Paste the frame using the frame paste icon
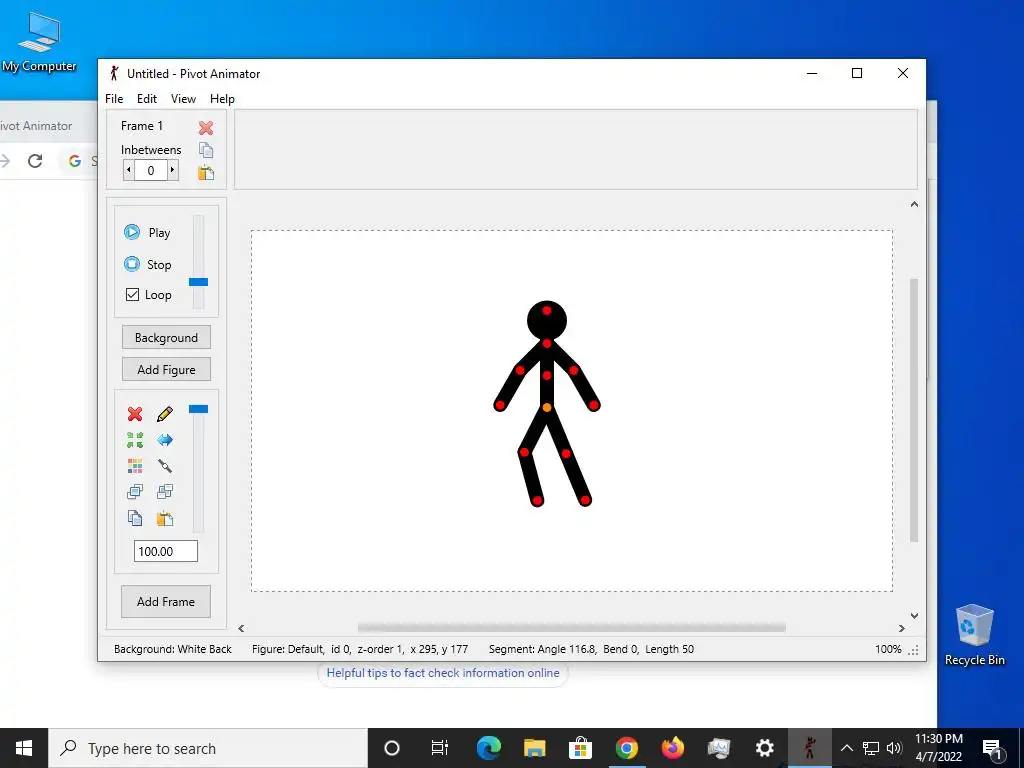Viewport: 1024px width, 768px height. click(206, 172)
